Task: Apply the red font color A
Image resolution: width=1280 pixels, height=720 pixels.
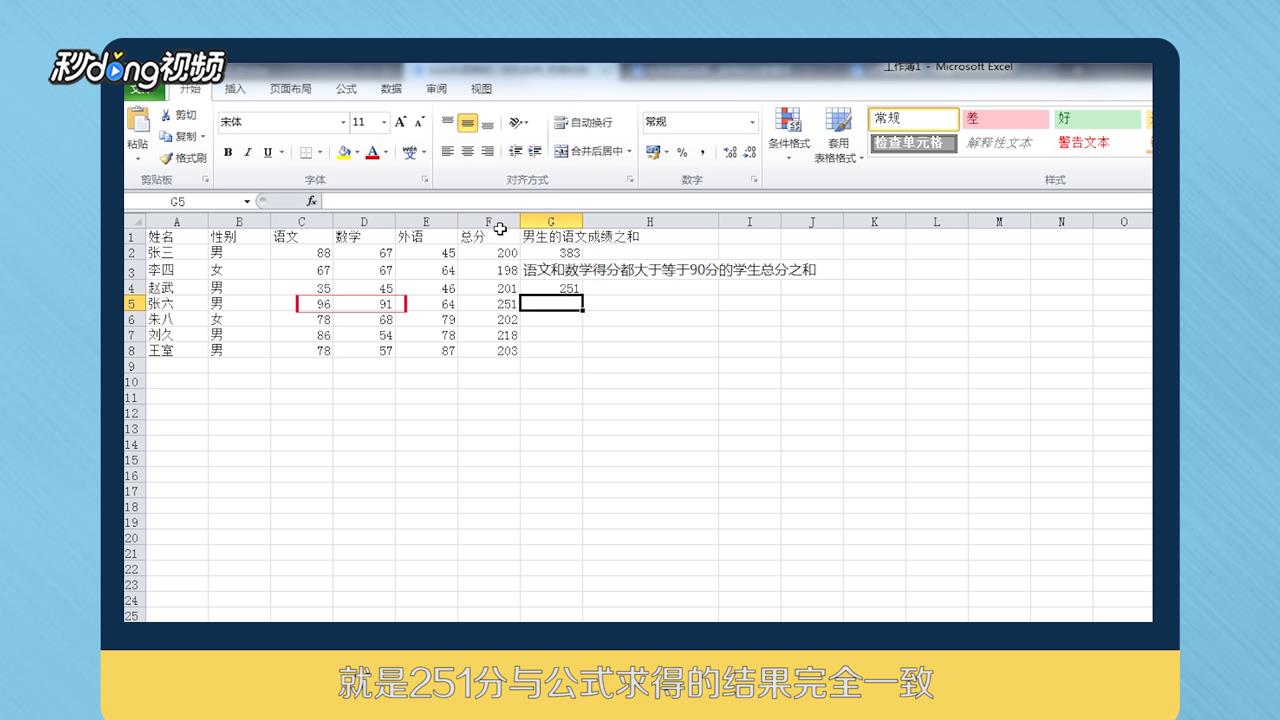Action: pyautogui.click(x=372, y=152)
